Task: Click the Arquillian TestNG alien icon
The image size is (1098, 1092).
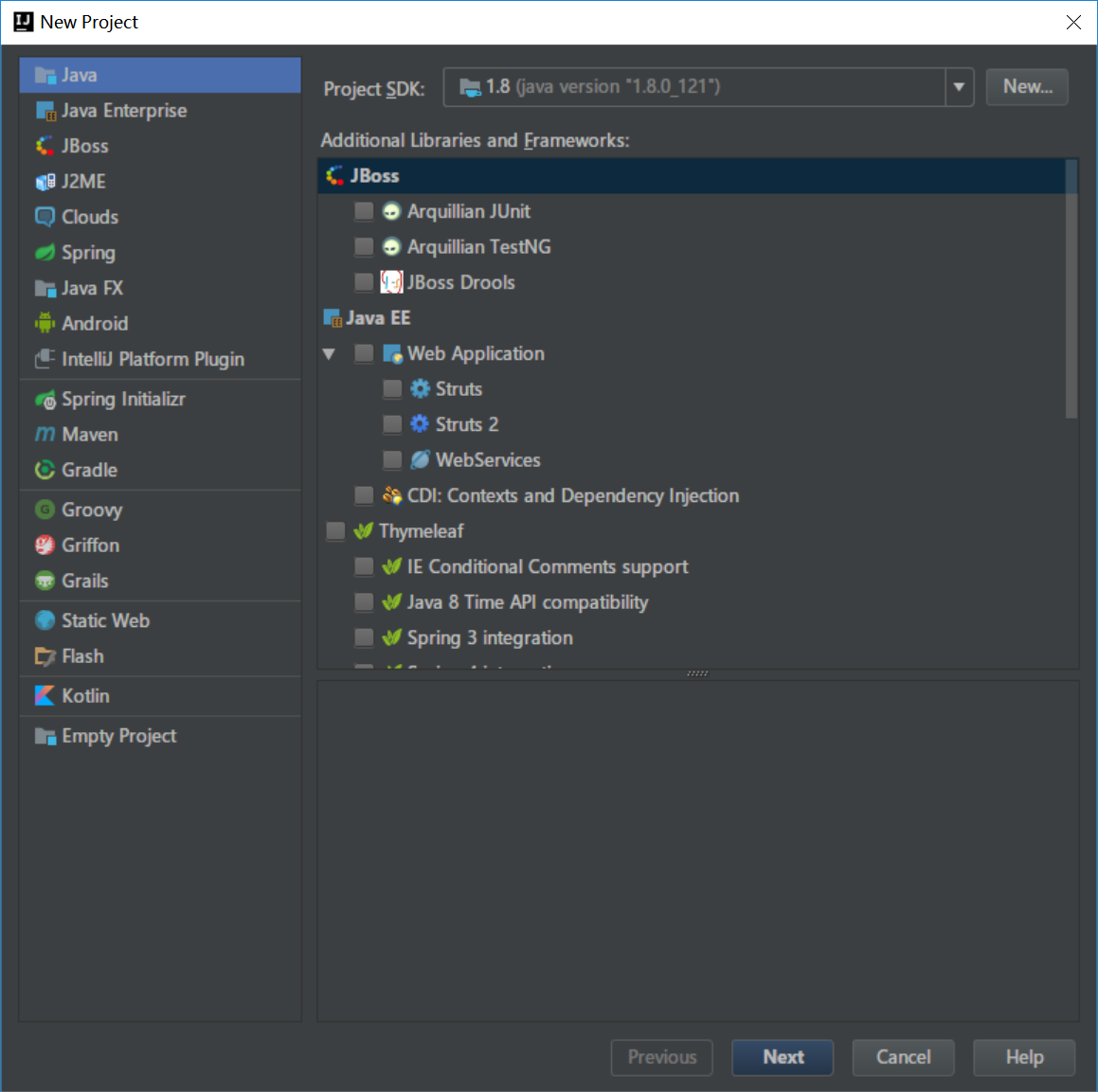Action: (x=391, y=246)
